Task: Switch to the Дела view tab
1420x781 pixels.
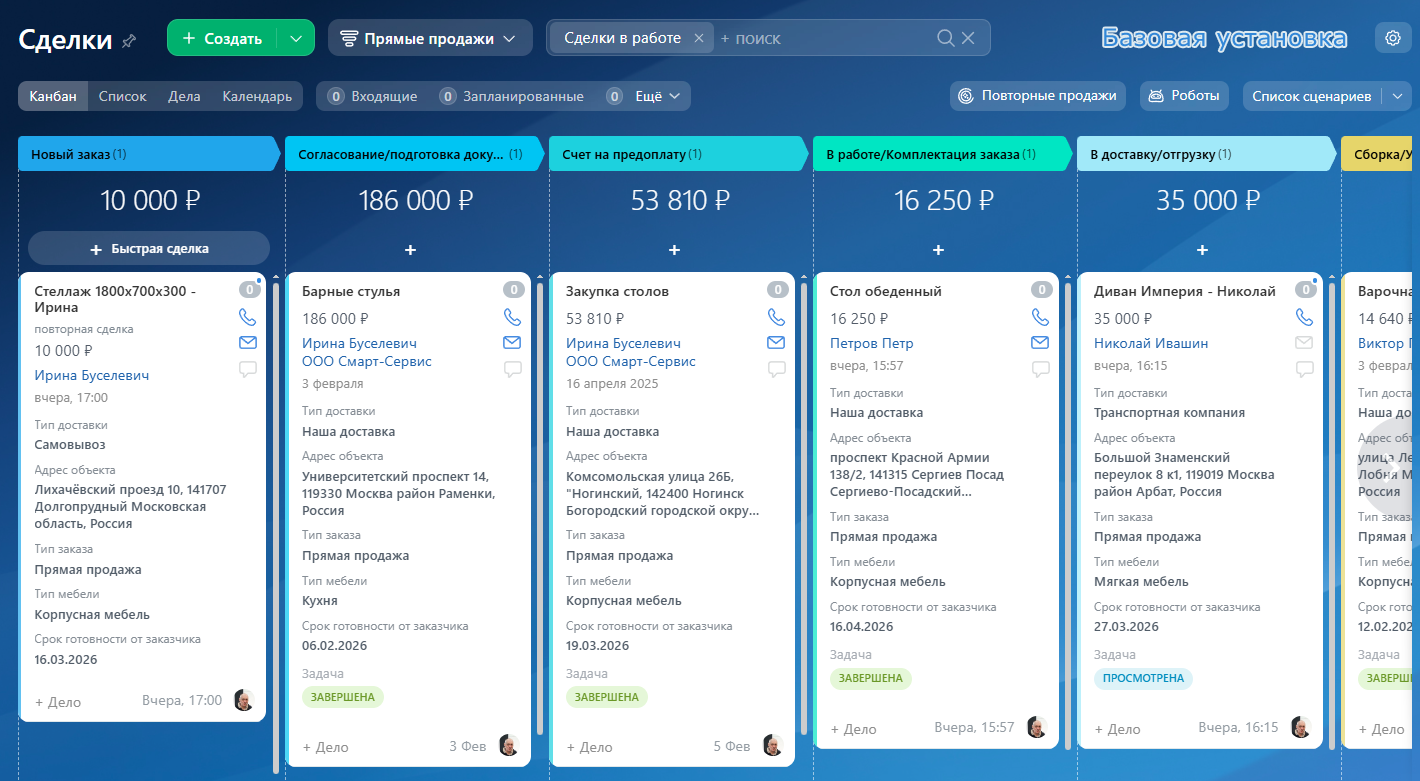Action: tap(184, 96)
